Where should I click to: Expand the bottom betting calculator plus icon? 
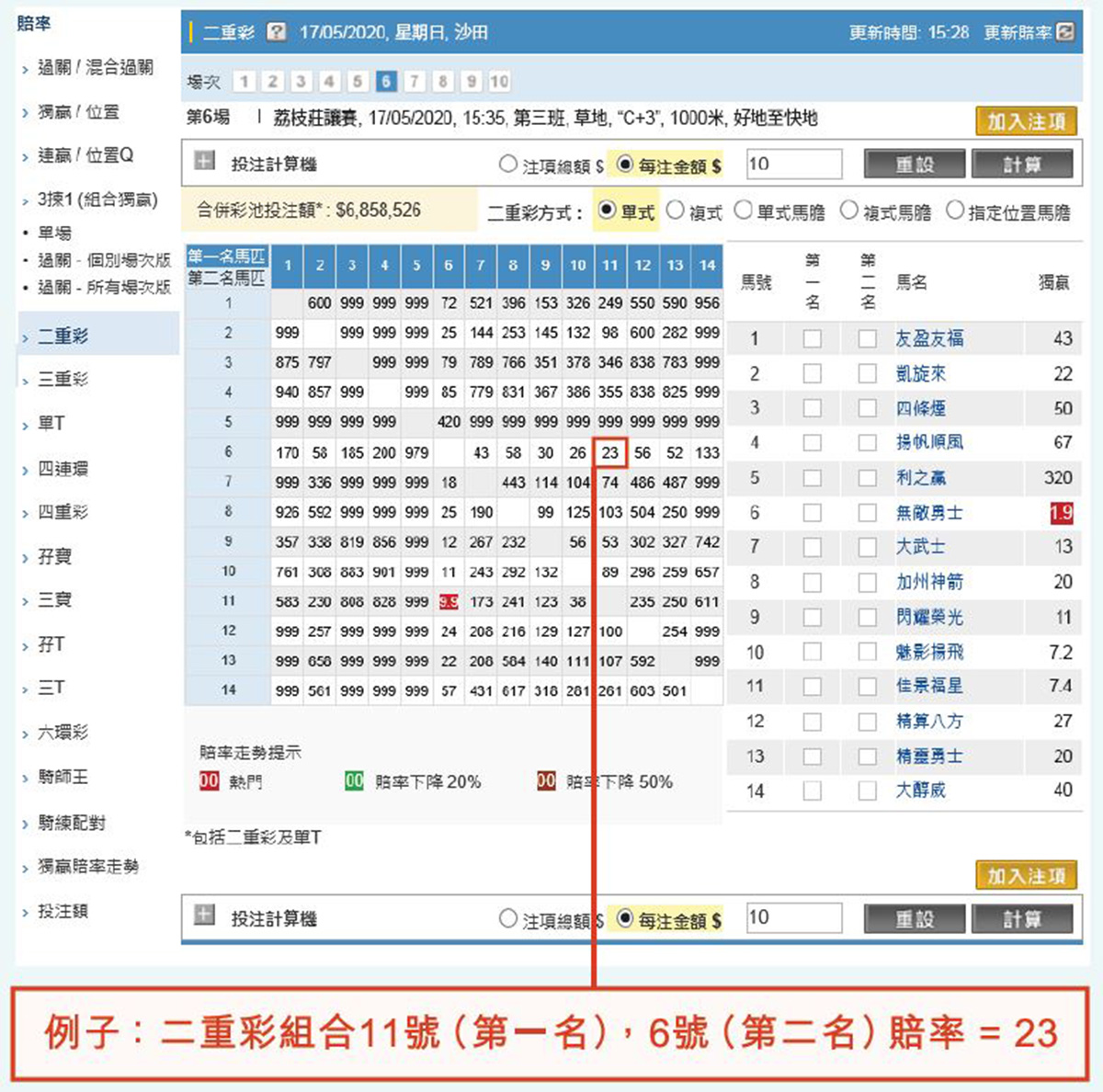tap(204, 917)
